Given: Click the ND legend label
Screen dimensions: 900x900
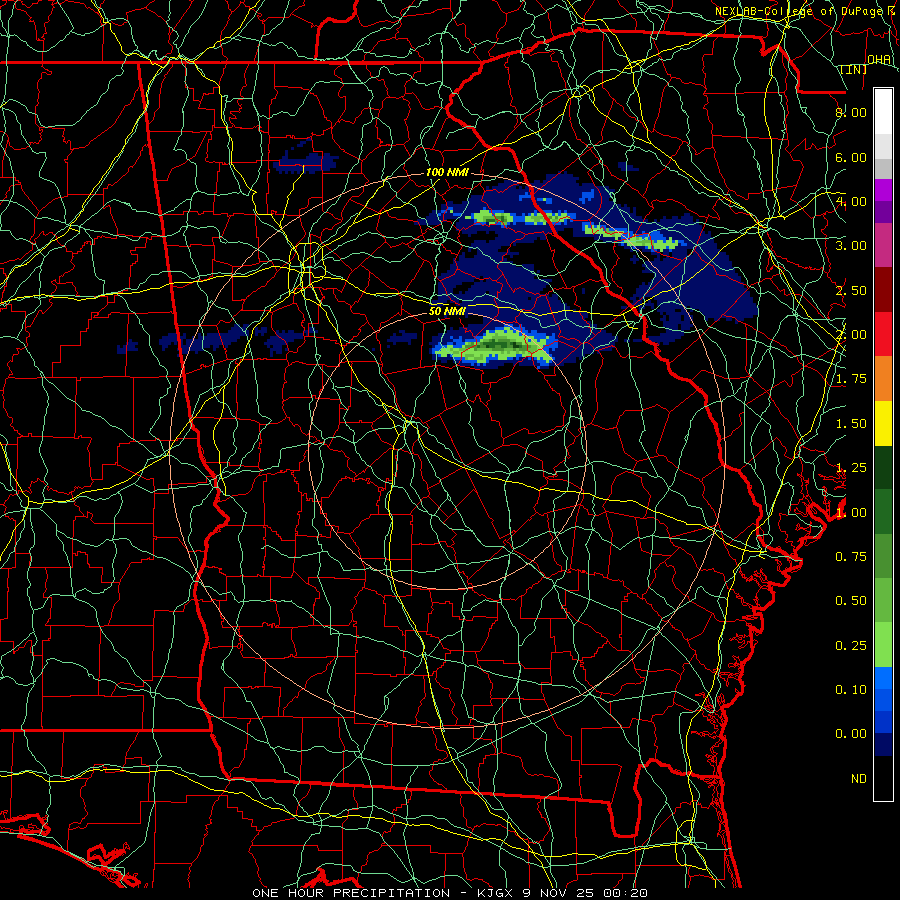Looking at the screenshot, I should (859, 779).
